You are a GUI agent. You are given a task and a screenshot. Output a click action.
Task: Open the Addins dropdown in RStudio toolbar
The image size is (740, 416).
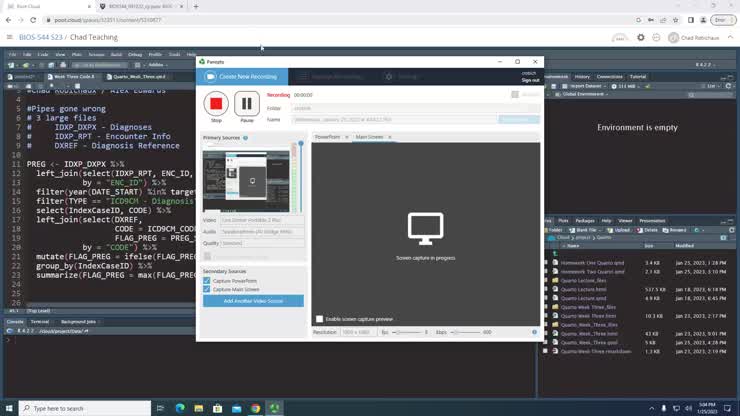tap(156, 64)
